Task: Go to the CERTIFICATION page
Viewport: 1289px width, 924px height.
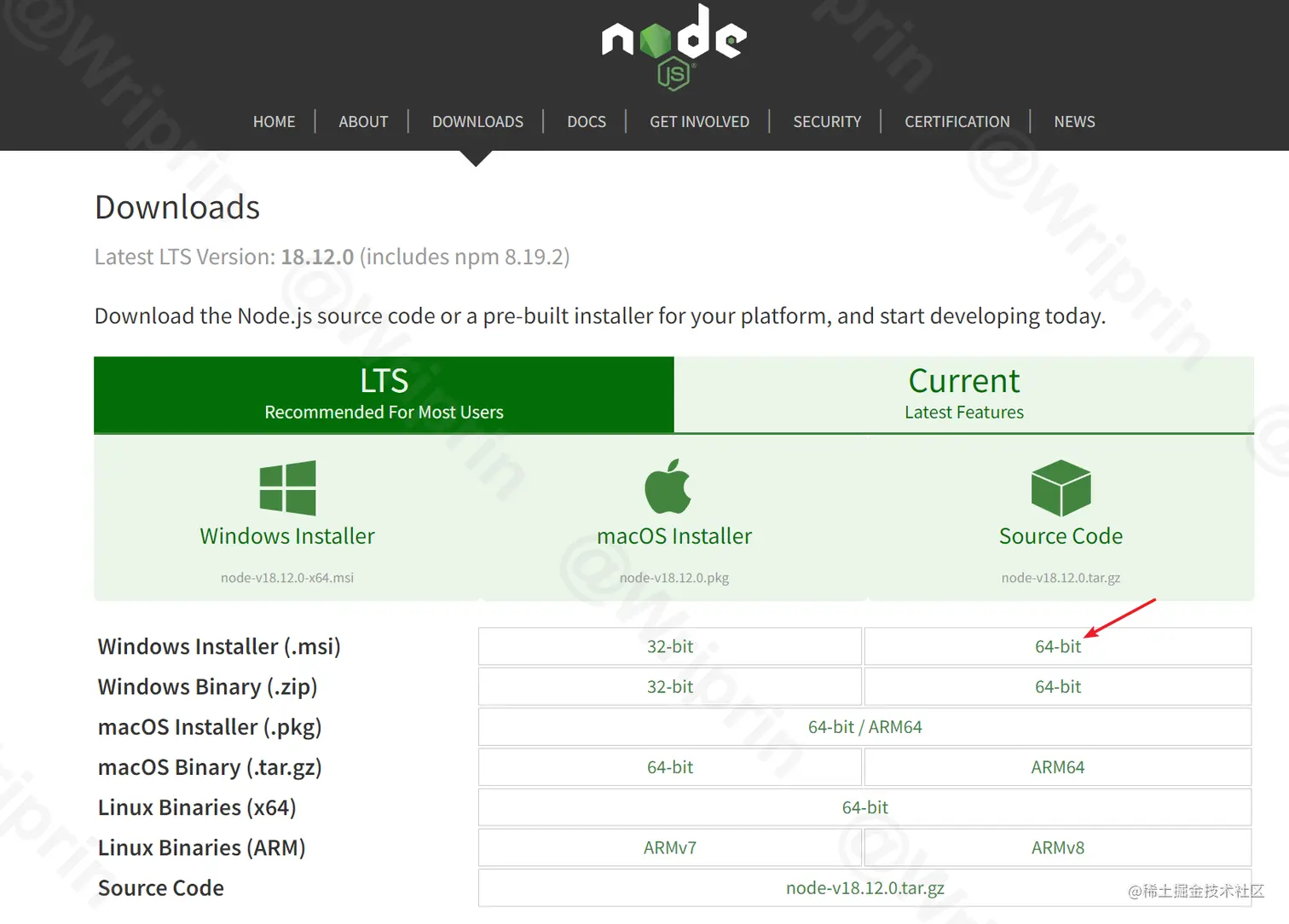Action: [957, 121]
